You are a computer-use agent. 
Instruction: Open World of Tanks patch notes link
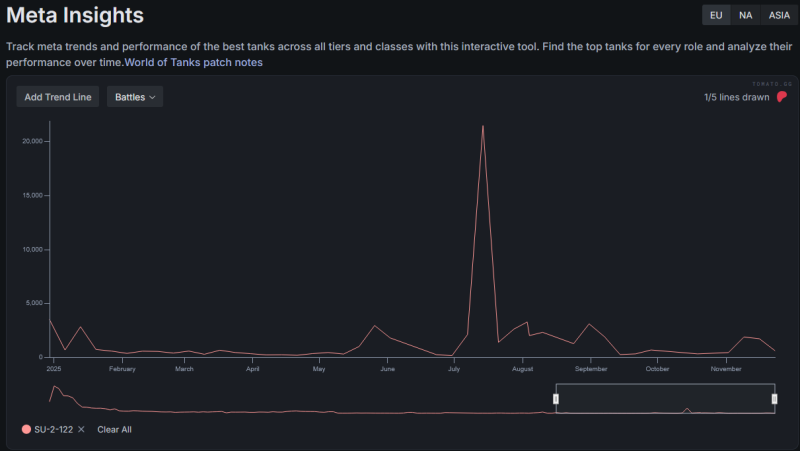[x=193, y=62]
